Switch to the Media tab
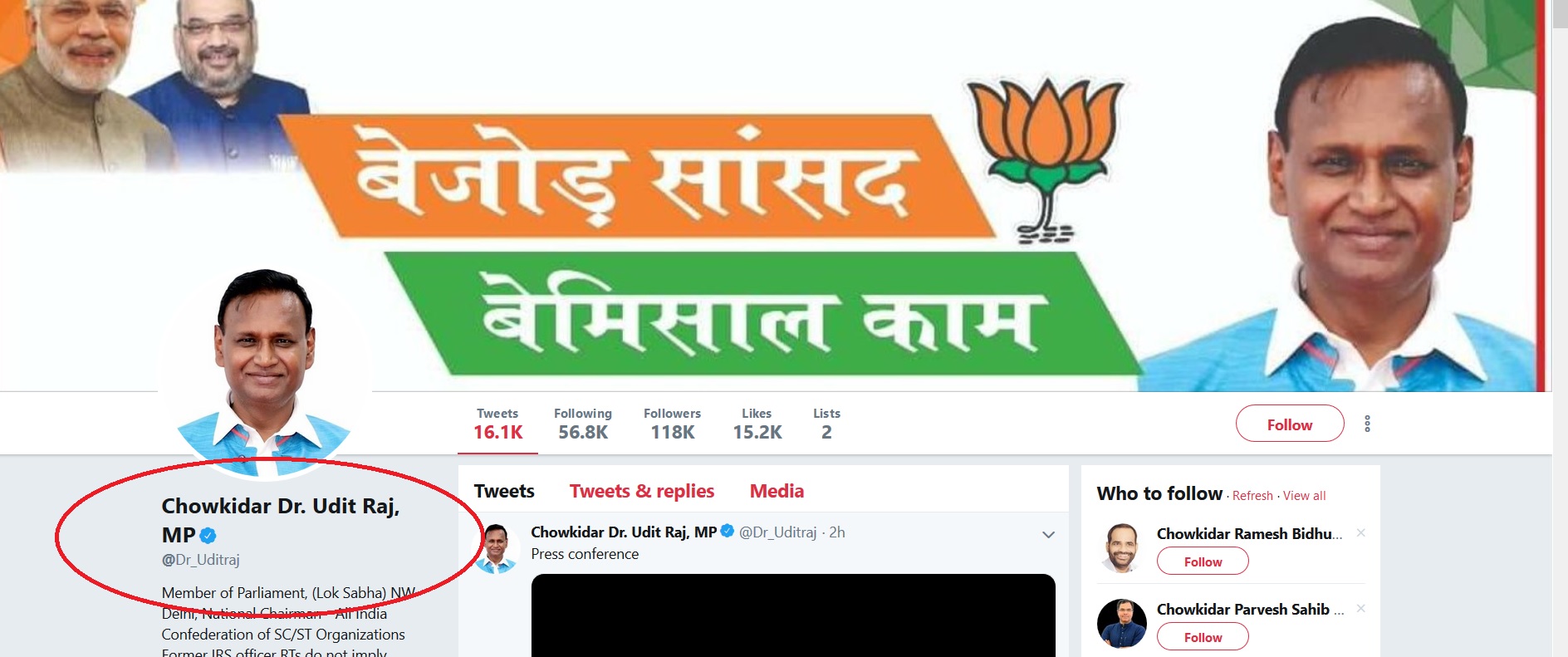1568x657 pixels. [x=777, y=491]
